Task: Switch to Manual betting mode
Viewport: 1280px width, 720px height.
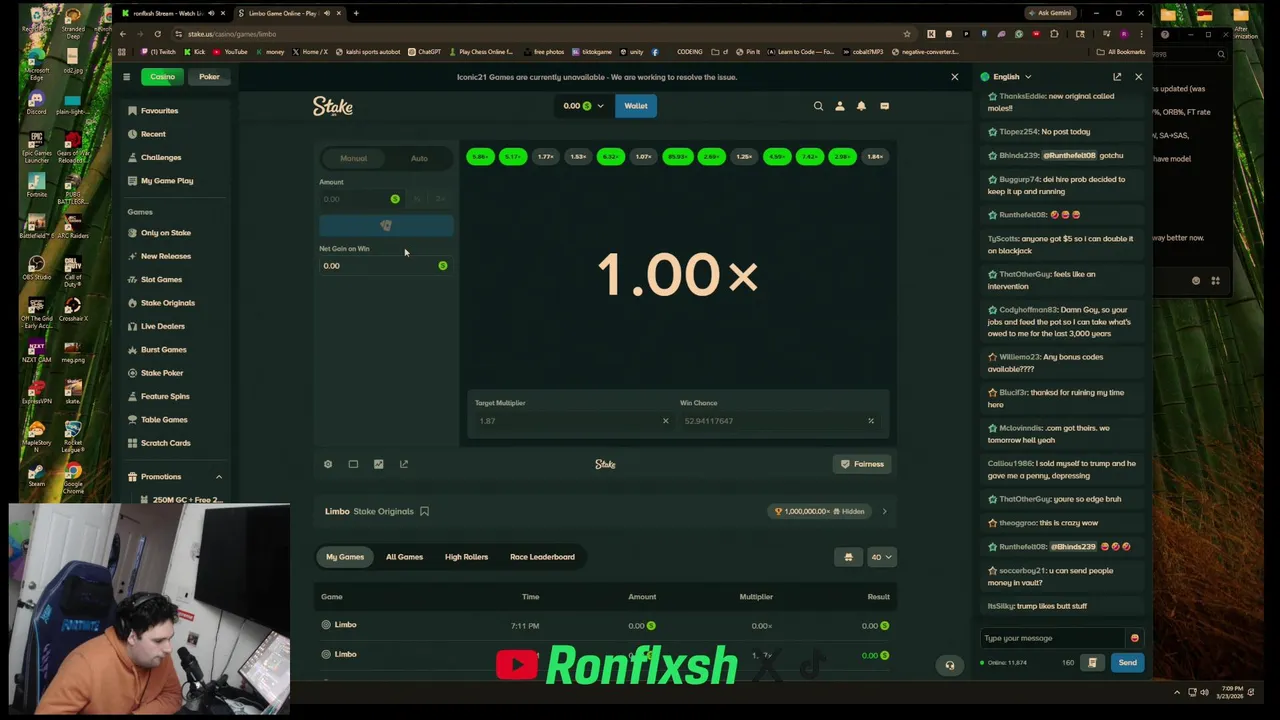Action: pyautogui.click(x=353, y=158)
